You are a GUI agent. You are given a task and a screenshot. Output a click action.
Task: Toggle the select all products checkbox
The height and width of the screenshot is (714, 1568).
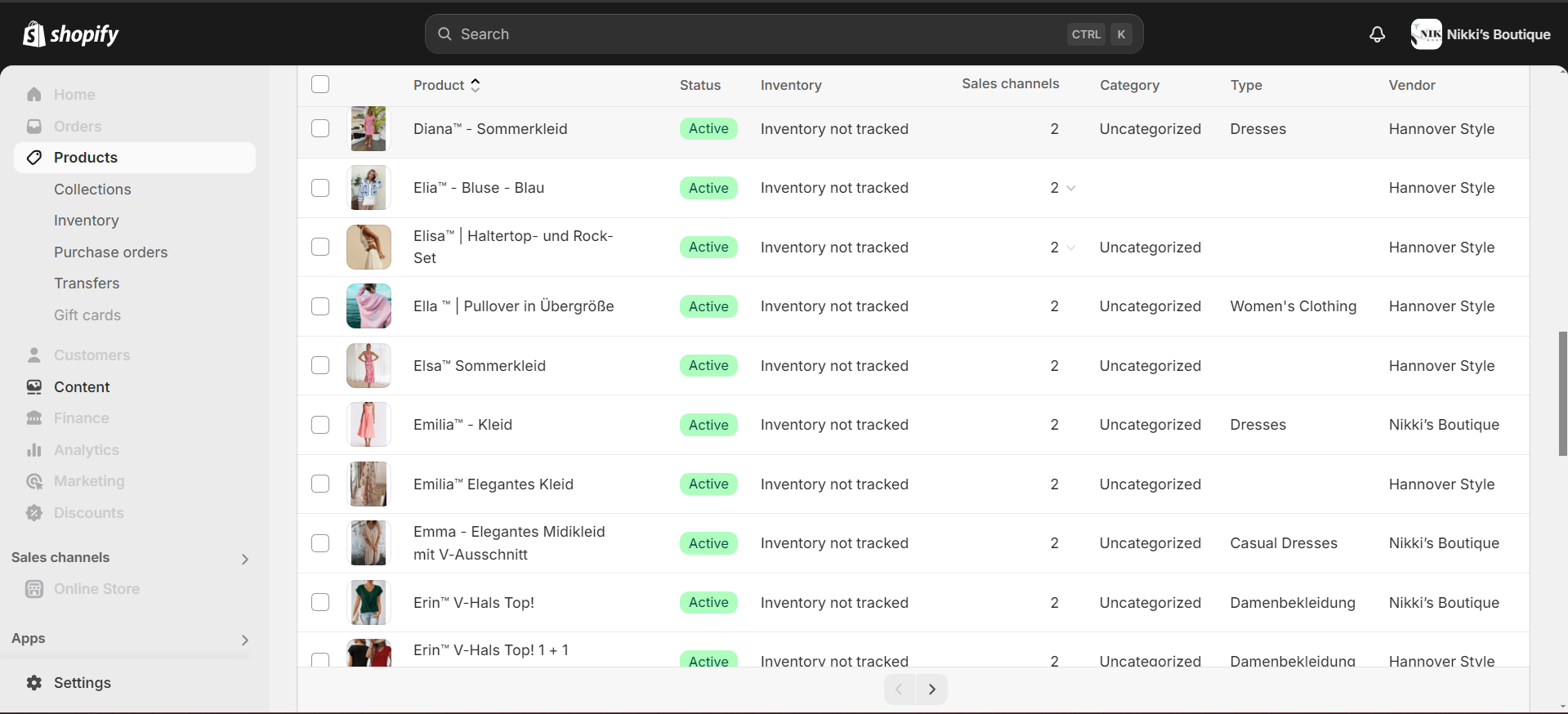(x=320, y=85)
